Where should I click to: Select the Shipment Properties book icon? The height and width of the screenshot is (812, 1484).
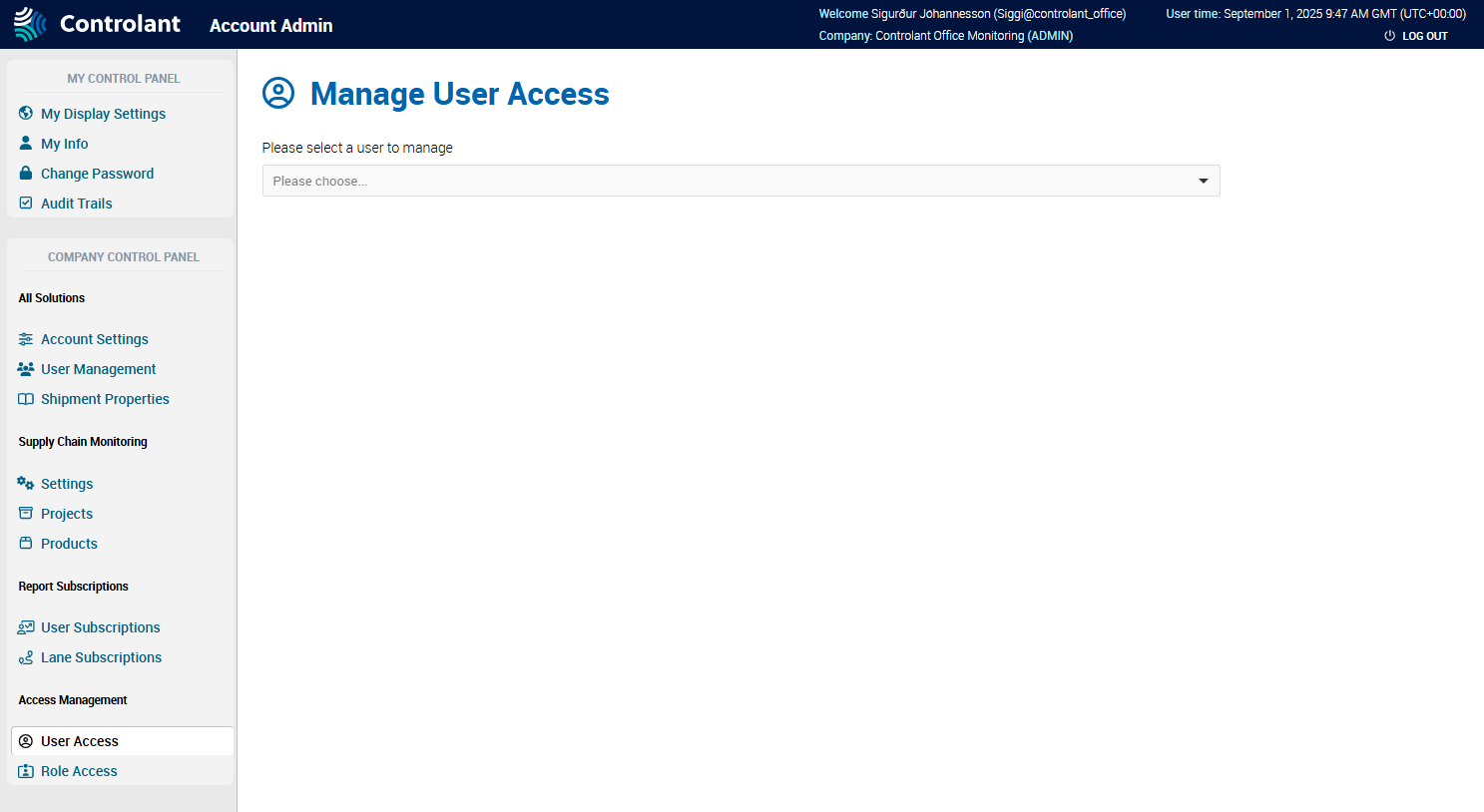(25, 398)
